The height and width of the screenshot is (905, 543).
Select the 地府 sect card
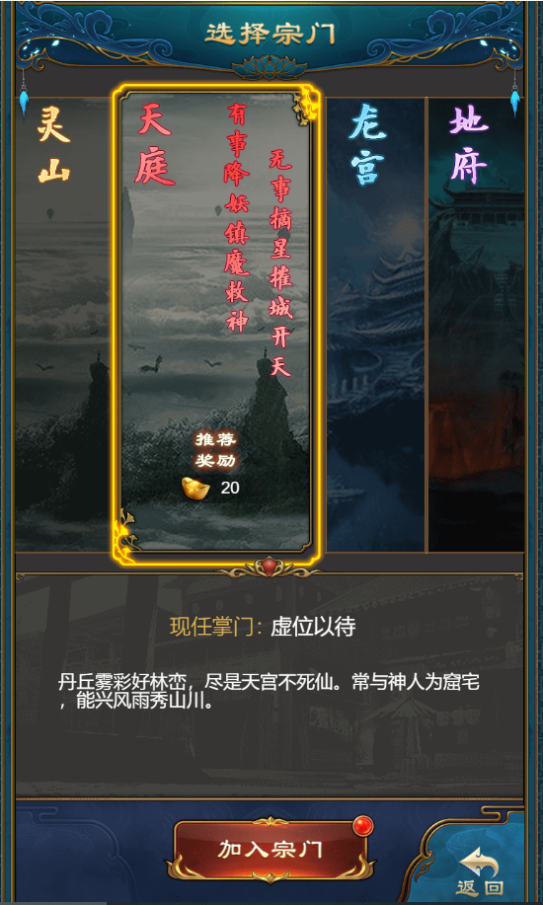point(476,325)
